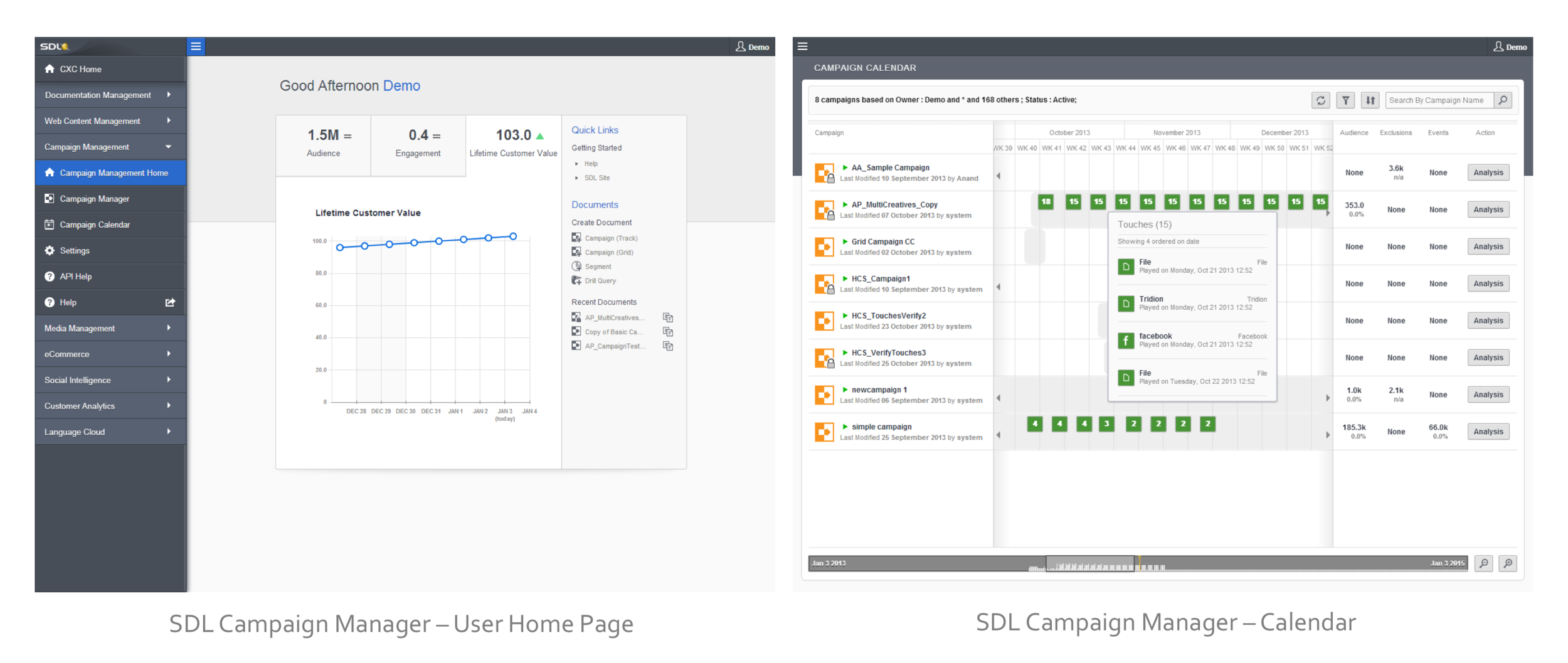Click facebook touch in Touches popup
1568x663 pixels.
coord(1192,340)
